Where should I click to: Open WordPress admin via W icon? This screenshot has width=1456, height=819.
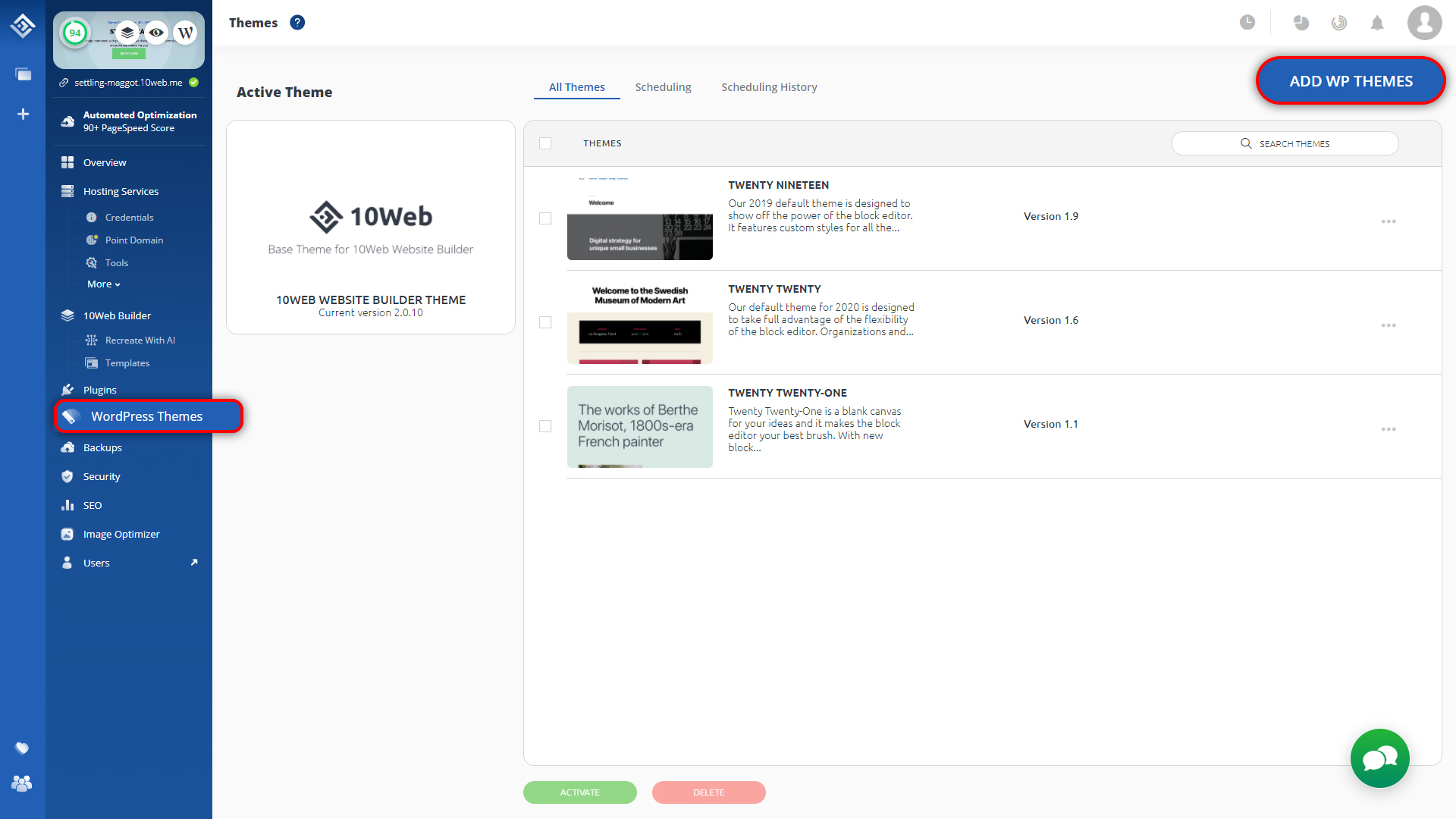click(x=185, y=33)
